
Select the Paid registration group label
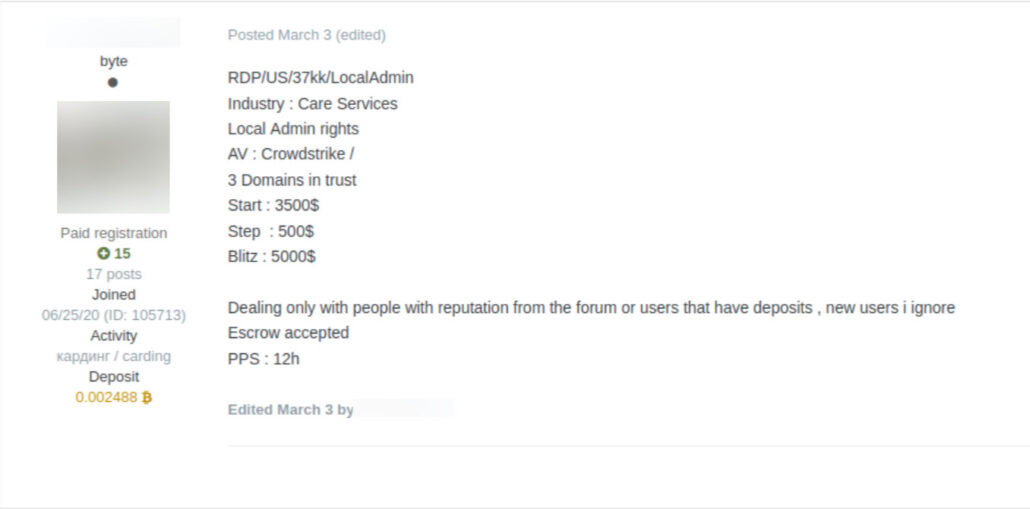tap(113, 233)
